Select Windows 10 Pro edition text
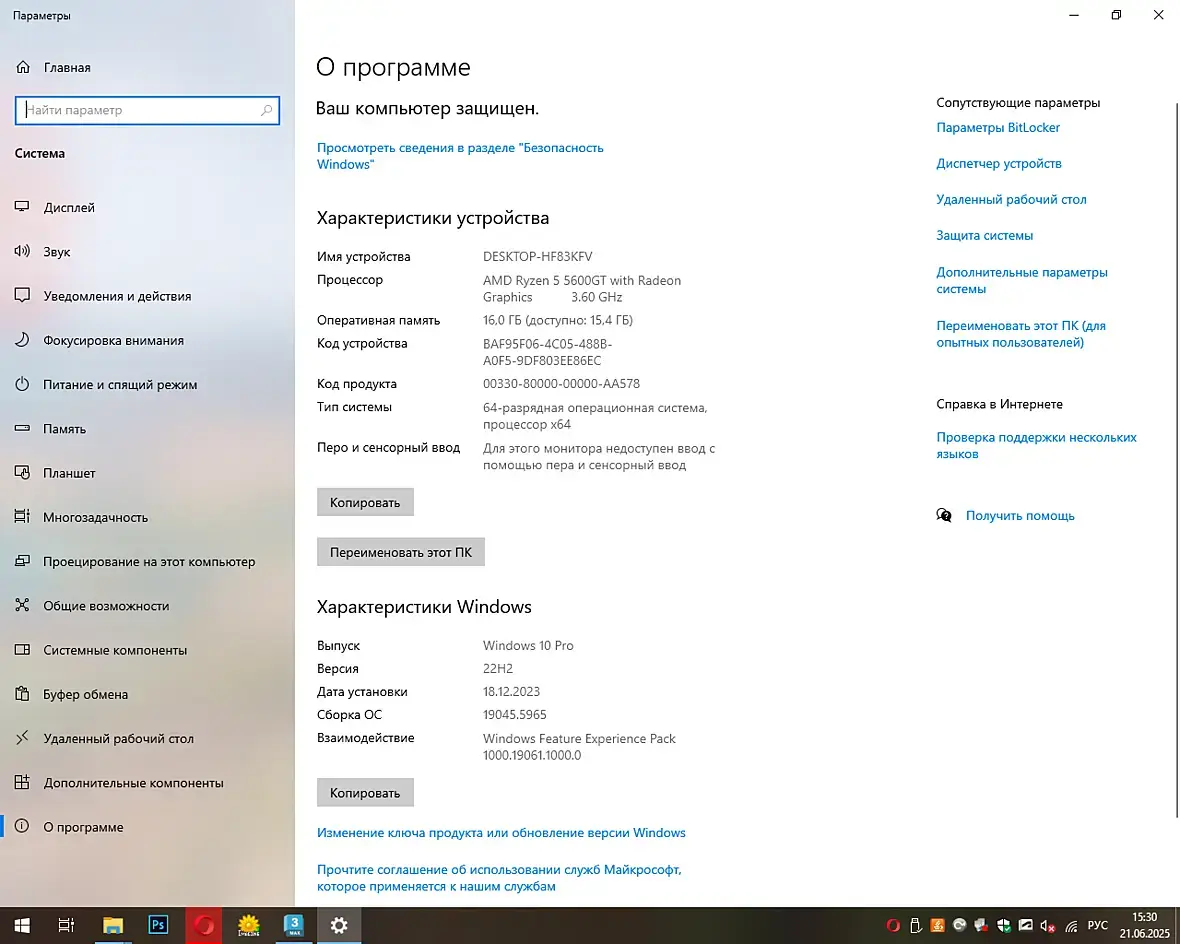Image resolution: width=1180 pixels, height=944 pixels. pyautogui.click(x=528, y=646)
